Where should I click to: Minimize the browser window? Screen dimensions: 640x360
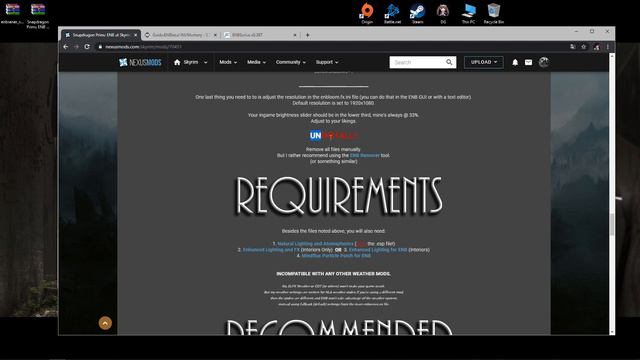pyautogui.click(x=576, y=31)
